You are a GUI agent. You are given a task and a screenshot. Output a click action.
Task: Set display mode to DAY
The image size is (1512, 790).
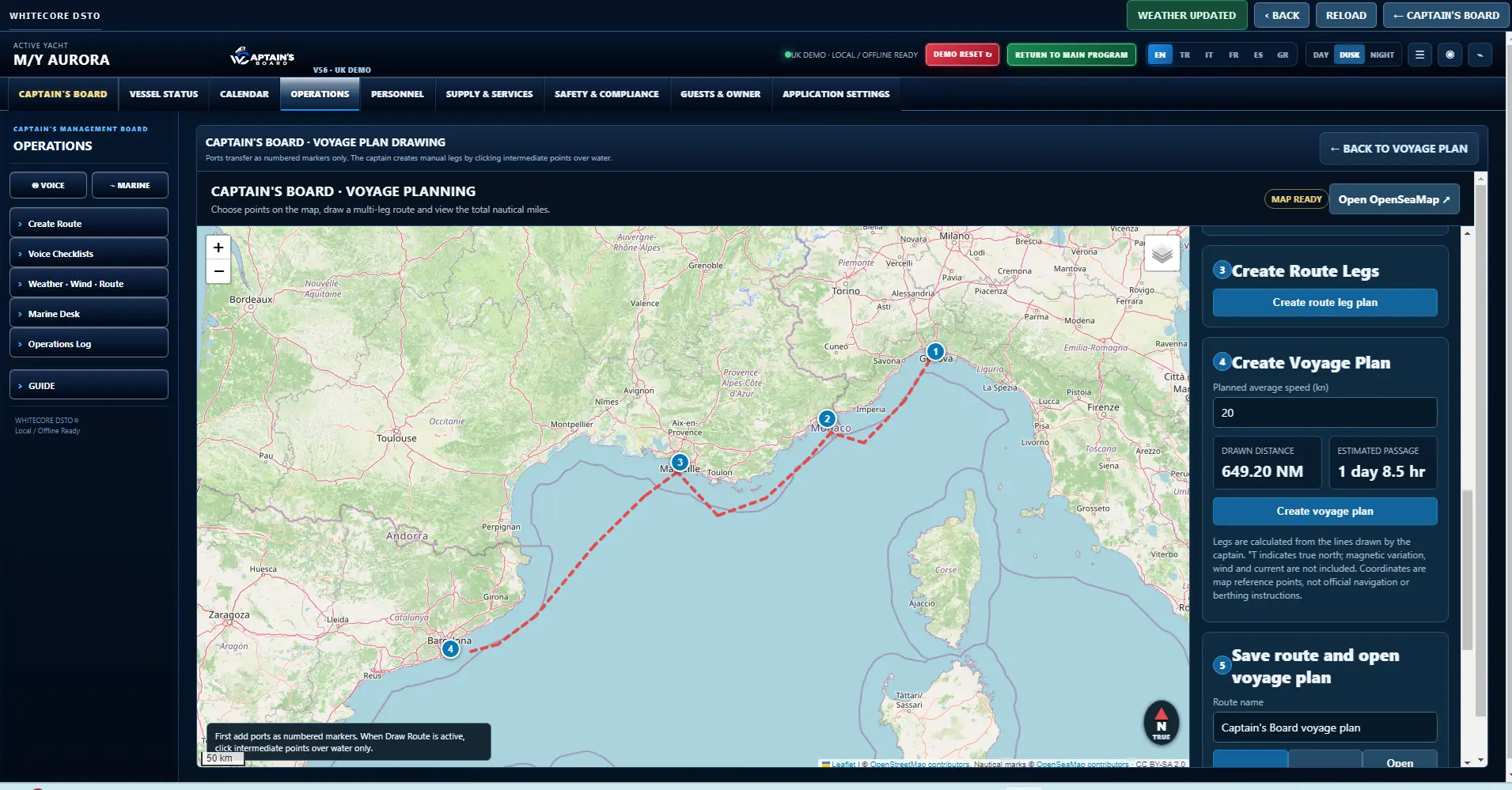(1321, 55)
